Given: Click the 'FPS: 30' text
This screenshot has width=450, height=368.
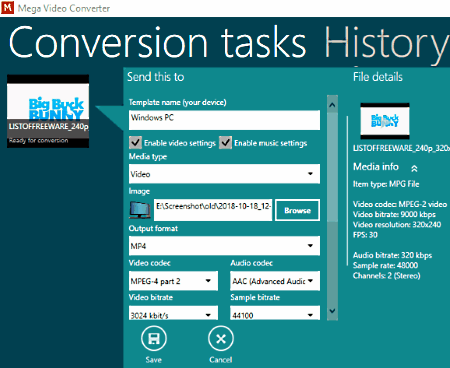Looking at the screenshot, I should (365, 235).
